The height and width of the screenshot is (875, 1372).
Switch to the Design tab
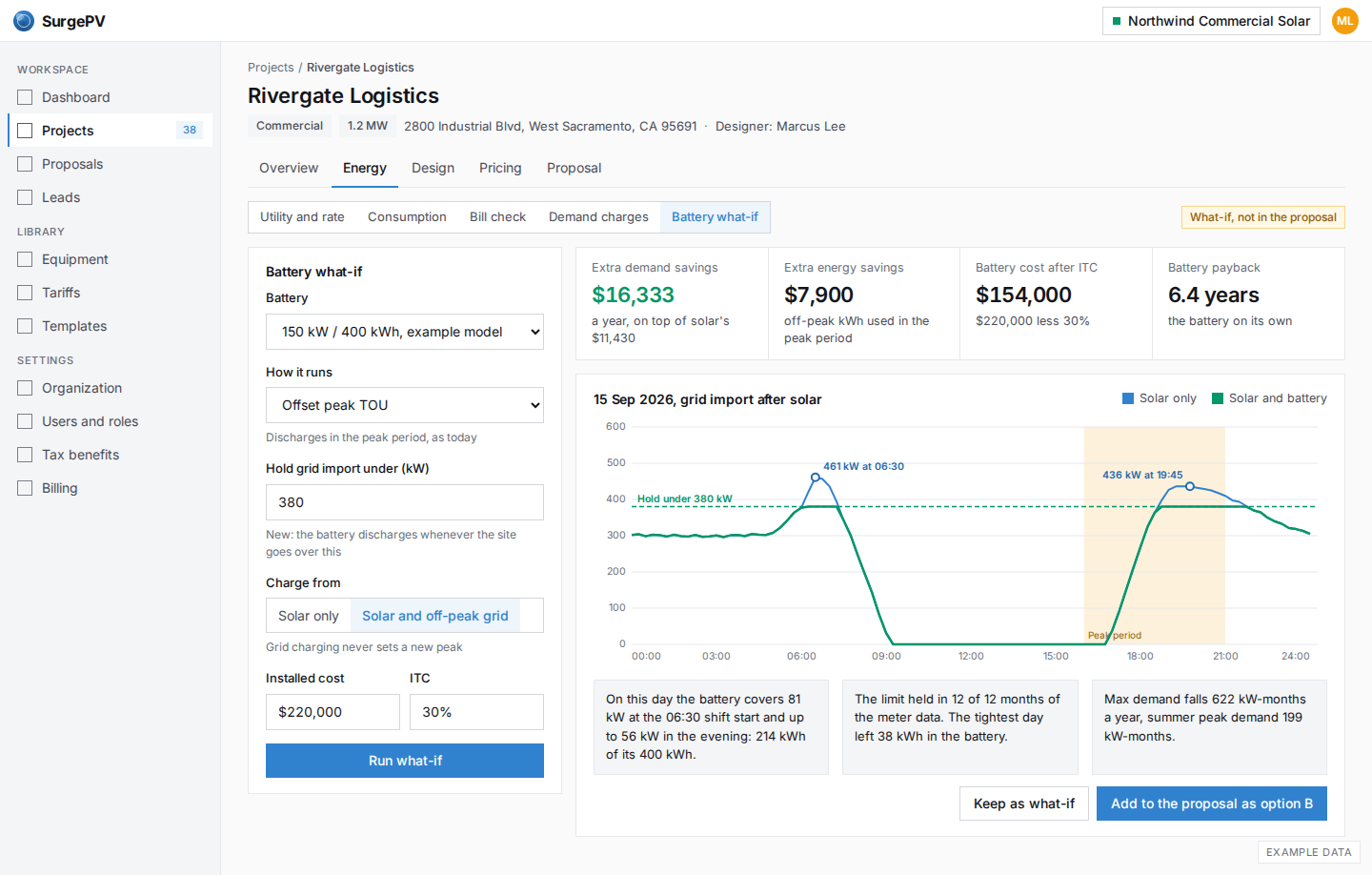433,168
